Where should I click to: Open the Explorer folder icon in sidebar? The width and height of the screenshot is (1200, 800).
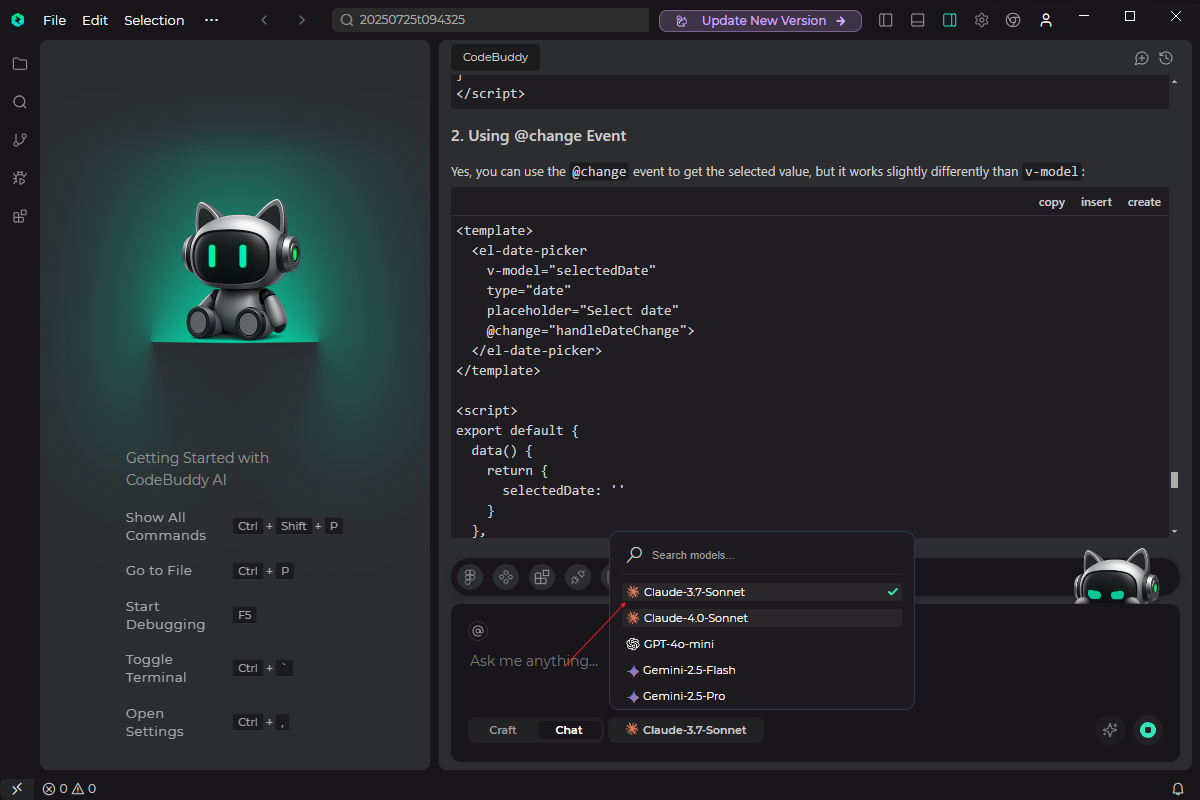[x=19, y=64]
